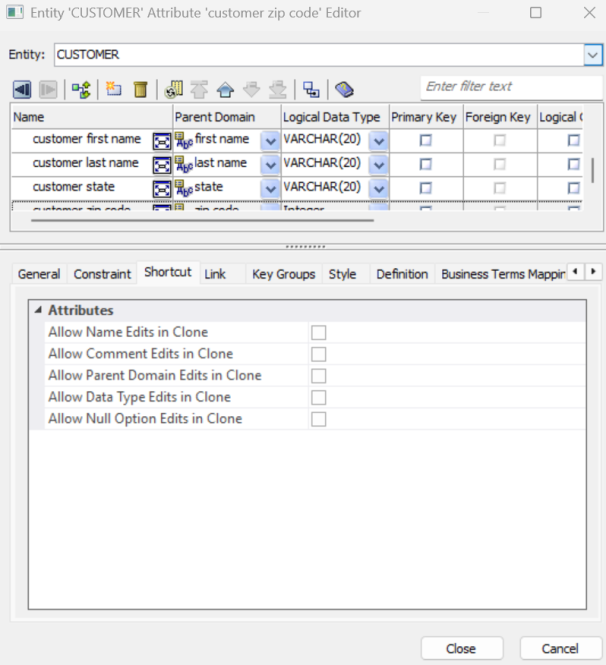Viewport: 606px width, 665px height.
Task: Enable Allow Null Option Edits in Clone
Action: coord(318,419)
